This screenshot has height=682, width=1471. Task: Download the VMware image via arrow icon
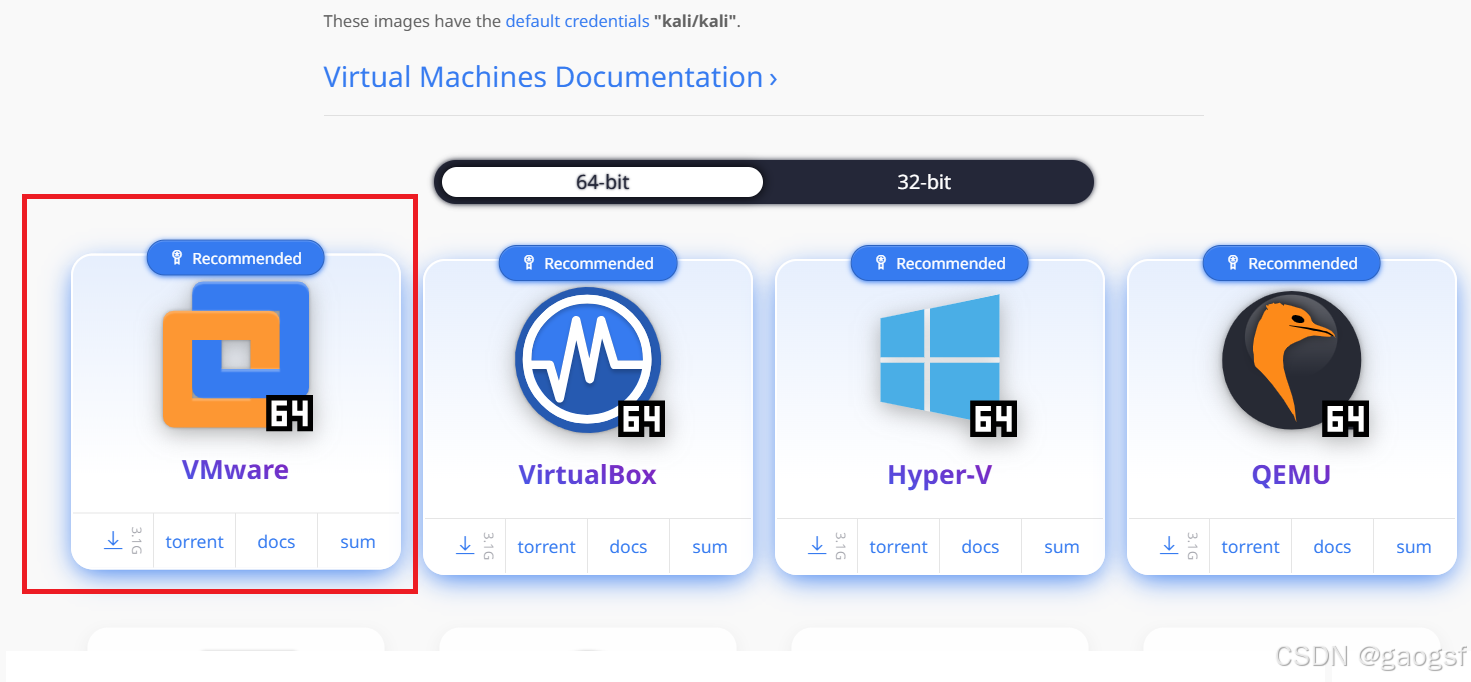(x=113, y=541)
